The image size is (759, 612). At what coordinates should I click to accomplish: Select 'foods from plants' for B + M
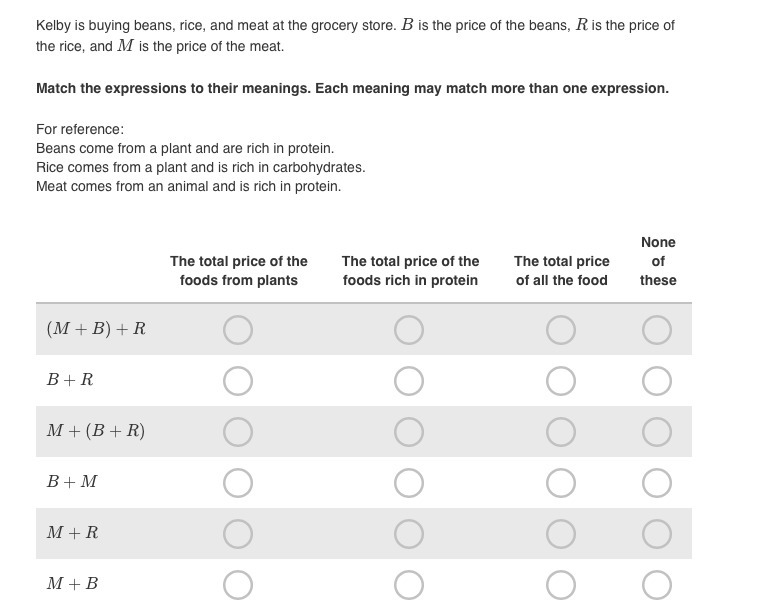click(x=238, y=483)
